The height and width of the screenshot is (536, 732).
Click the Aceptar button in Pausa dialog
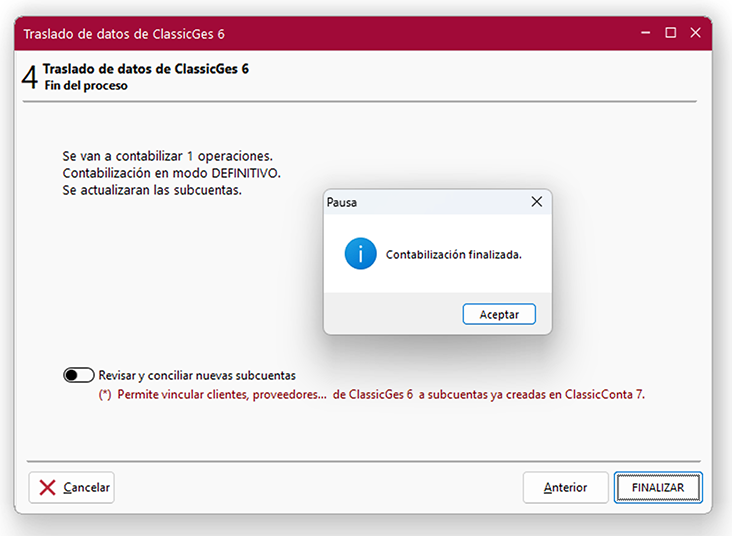[x=499, y=314]
